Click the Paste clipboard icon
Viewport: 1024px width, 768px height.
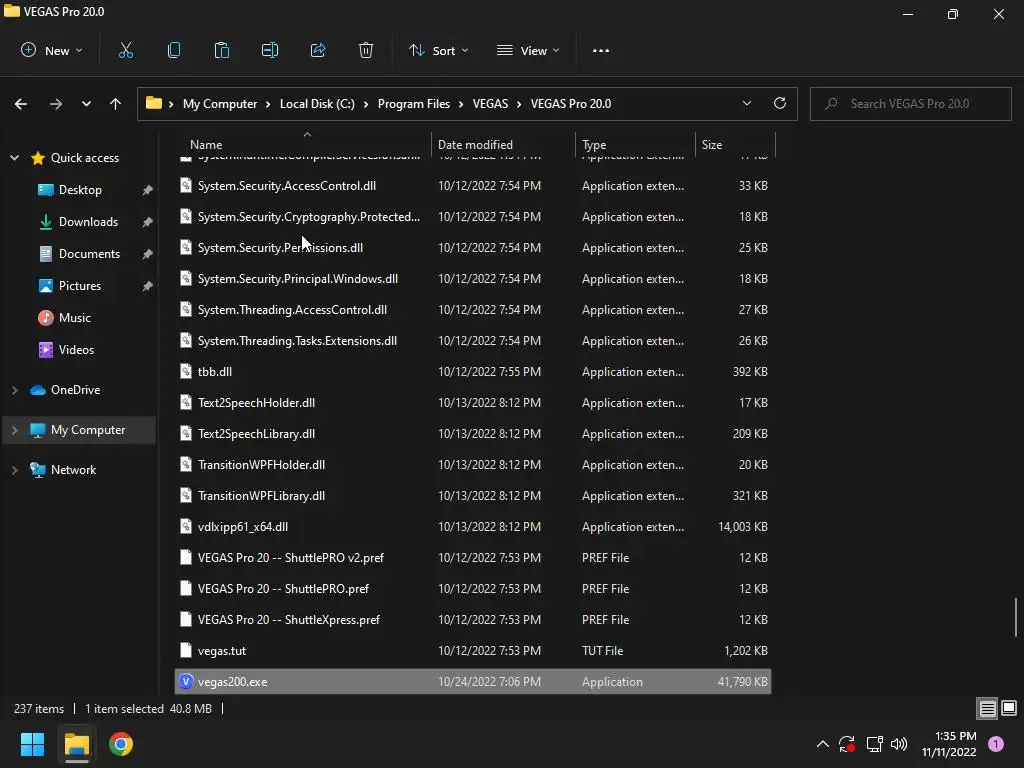coord(222,50)
